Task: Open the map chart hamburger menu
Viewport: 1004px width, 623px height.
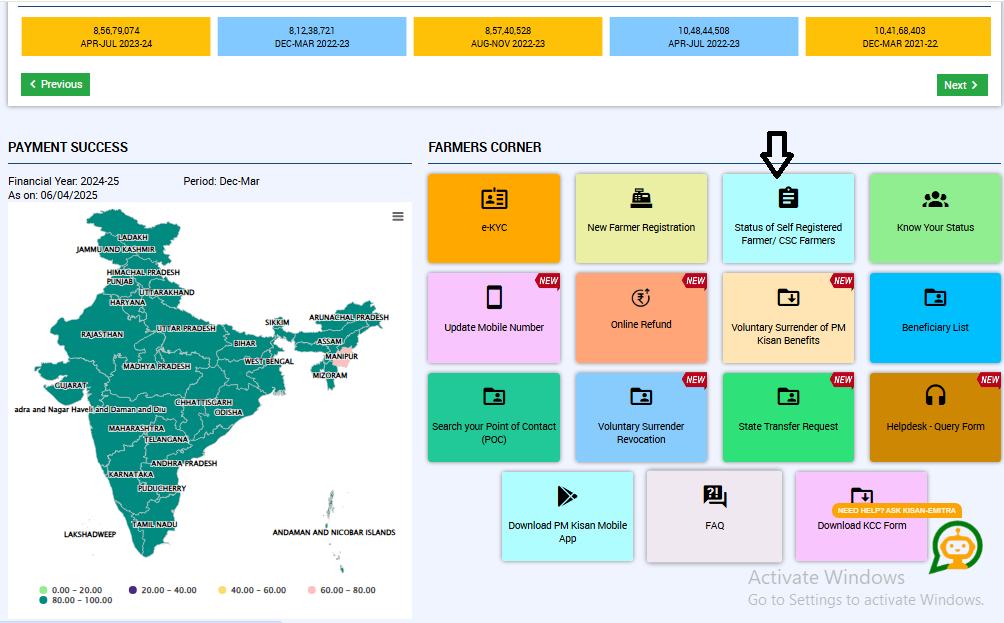Action: pos(398,216)
